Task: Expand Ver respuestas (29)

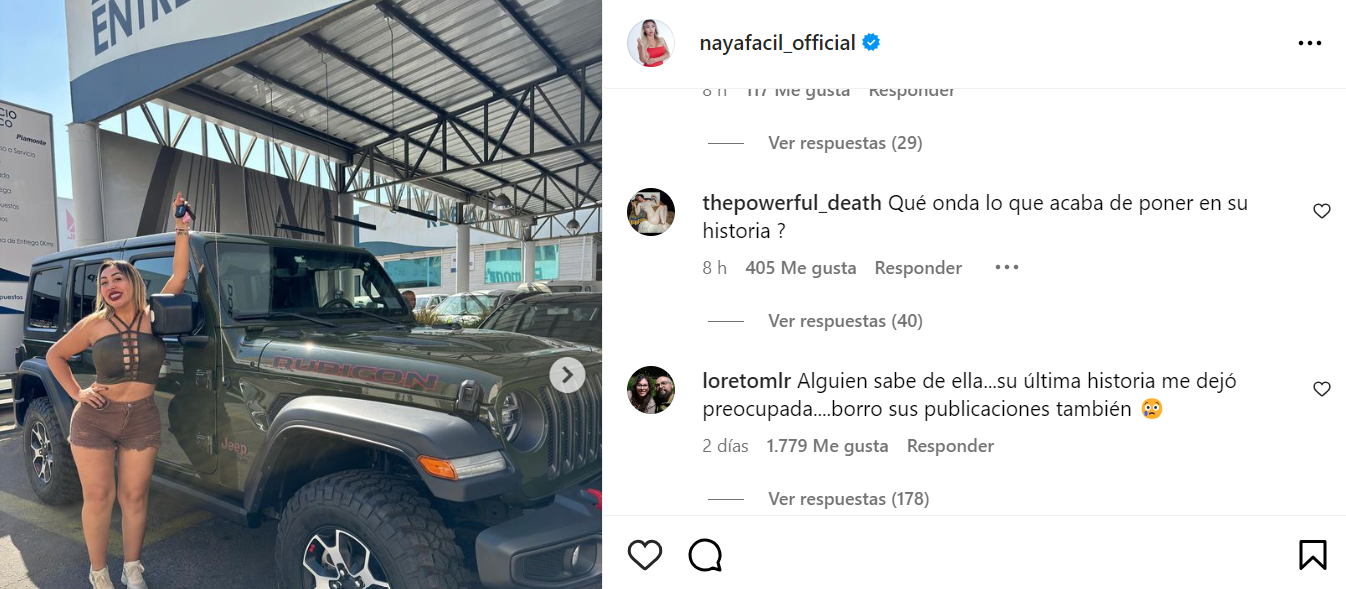Action: tap(845, 143)
